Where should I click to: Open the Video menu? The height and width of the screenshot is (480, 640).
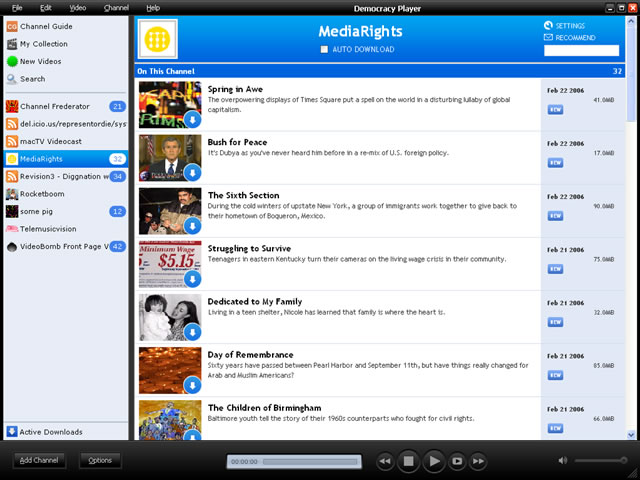tap(78, 8)
